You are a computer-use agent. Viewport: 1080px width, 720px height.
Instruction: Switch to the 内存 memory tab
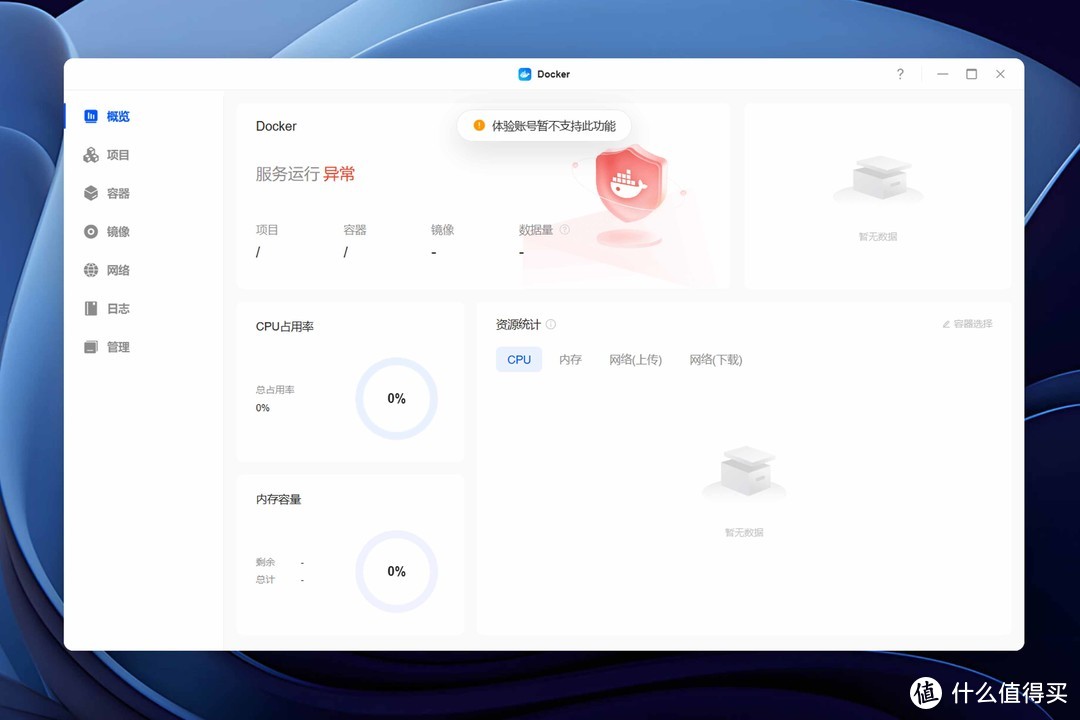pos(569,359)
